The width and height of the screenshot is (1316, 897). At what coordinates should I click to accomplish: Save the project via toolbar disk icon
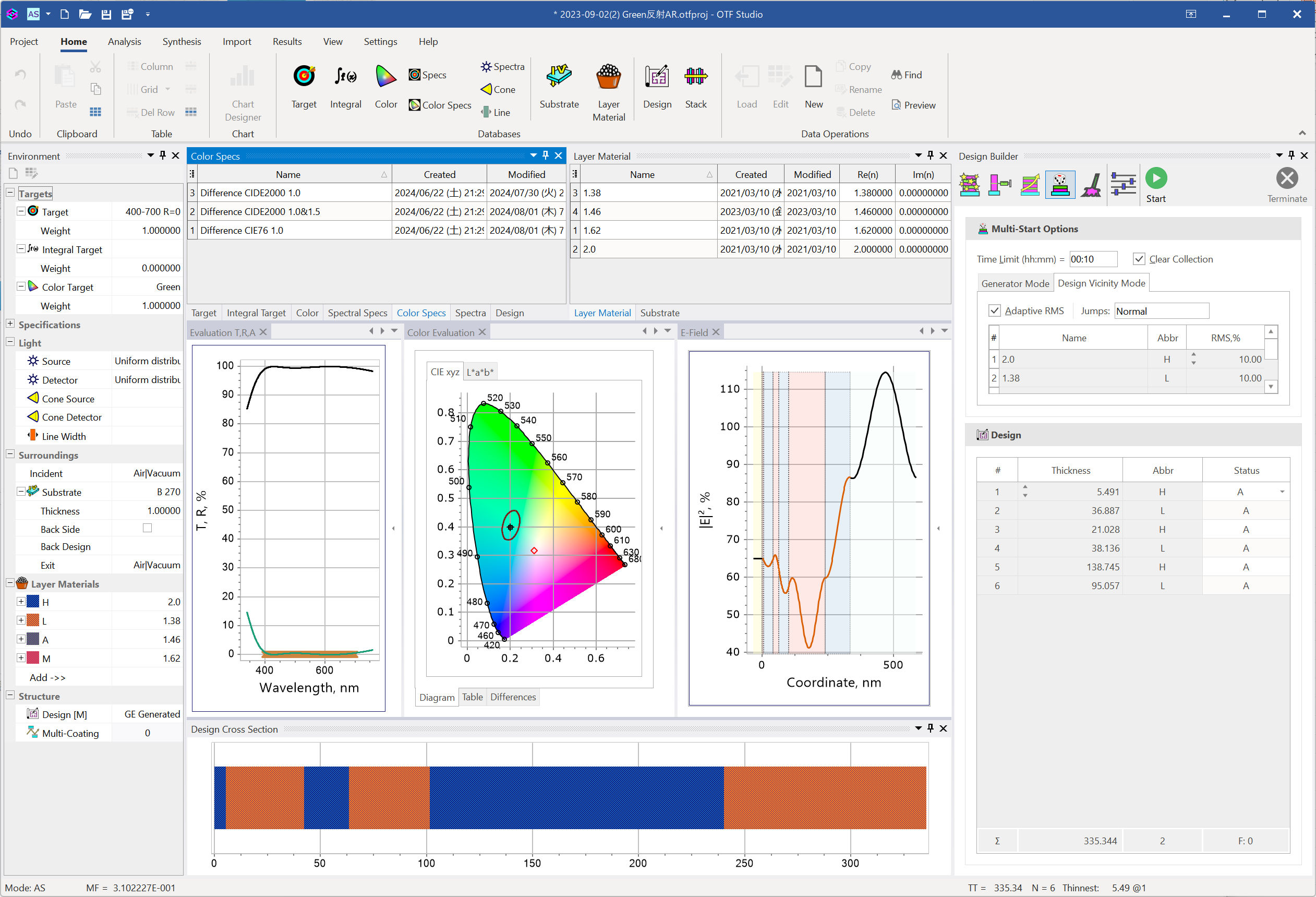coord(106,14)
